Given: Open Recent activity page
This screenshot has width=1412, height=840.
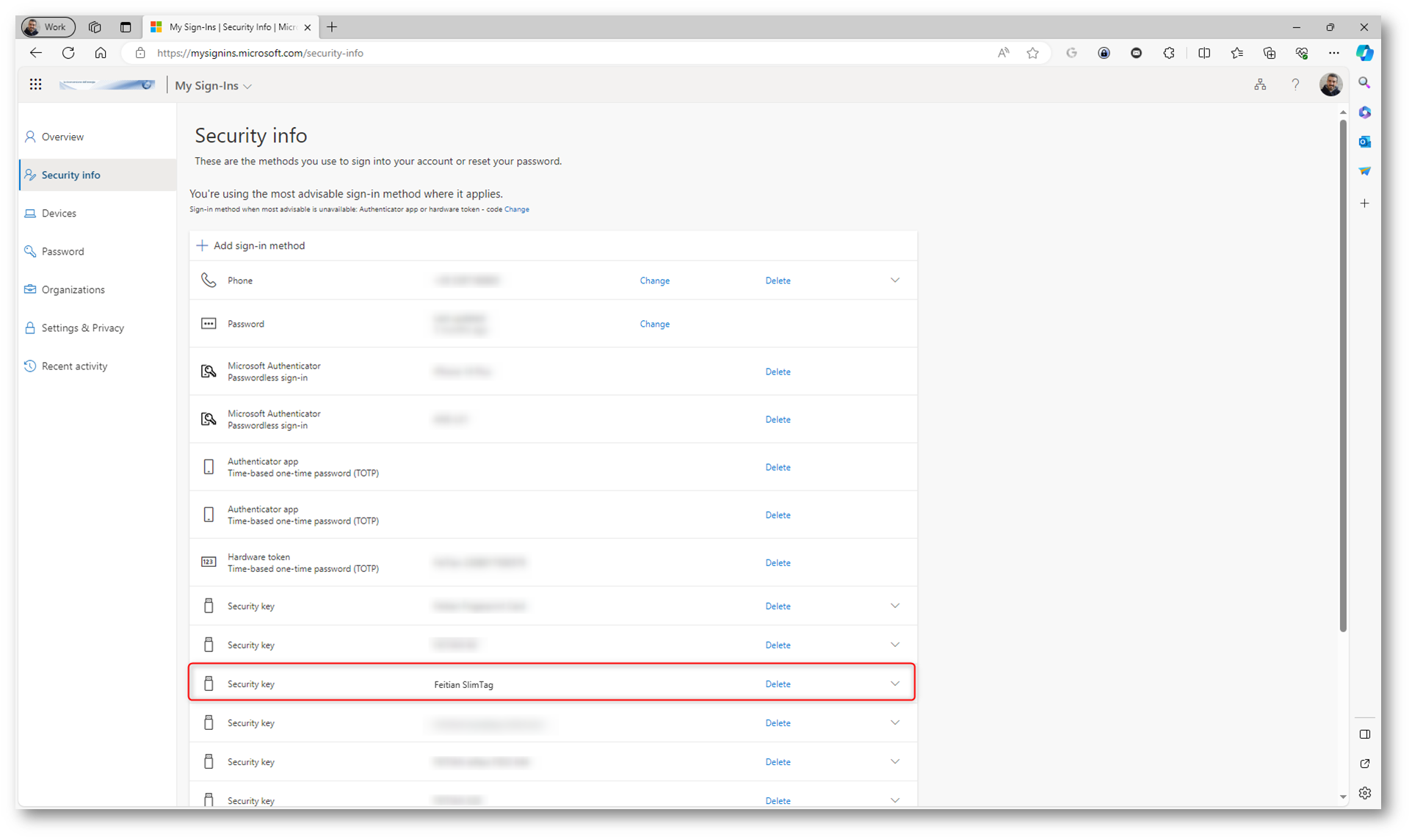Looking at the screenshot, I should point(97,366).
